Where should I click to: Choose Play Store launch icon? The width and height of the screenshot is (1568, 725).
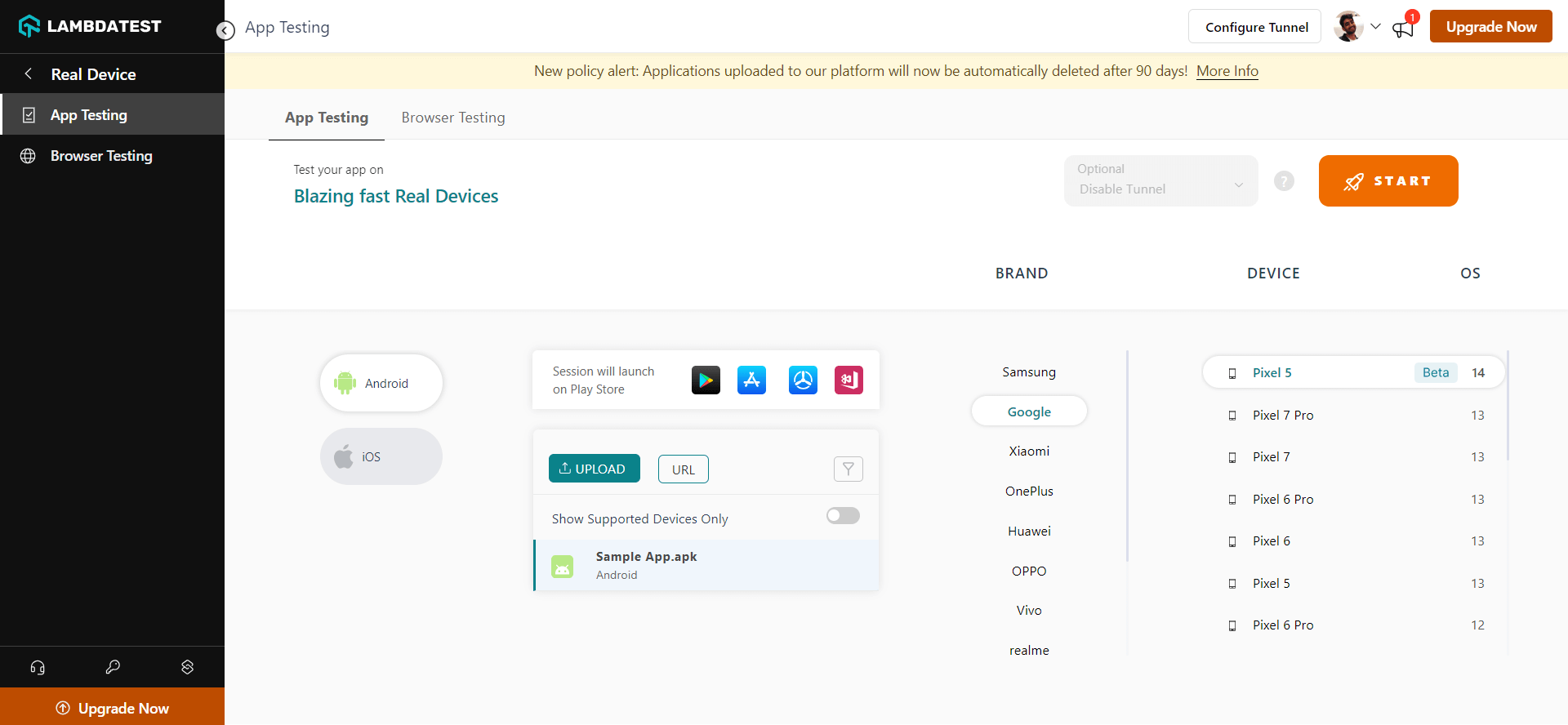(x=706, y=380)
